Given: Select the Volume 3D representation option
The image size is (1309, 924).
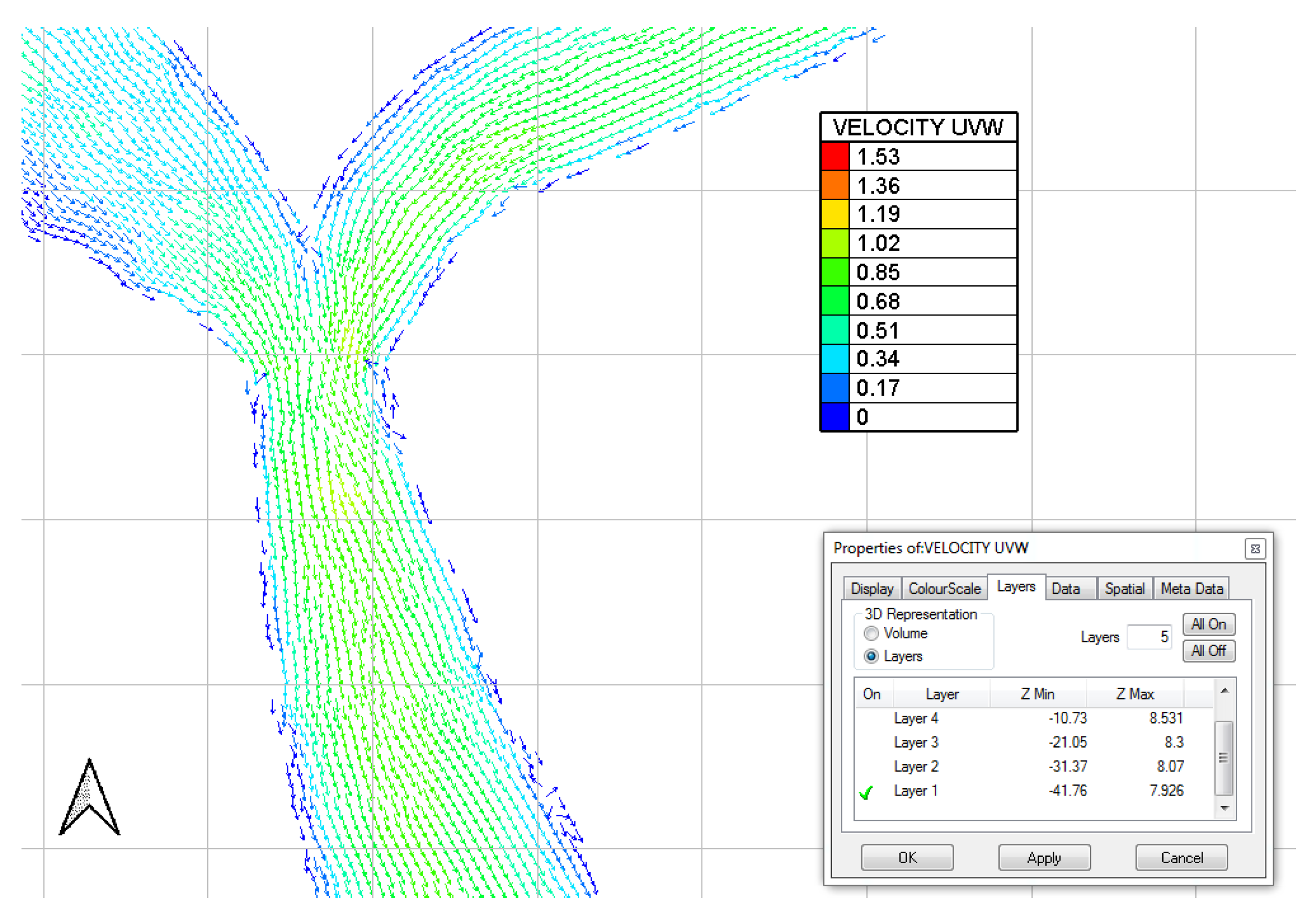Looking at the screenshot, I should [871, 633].
